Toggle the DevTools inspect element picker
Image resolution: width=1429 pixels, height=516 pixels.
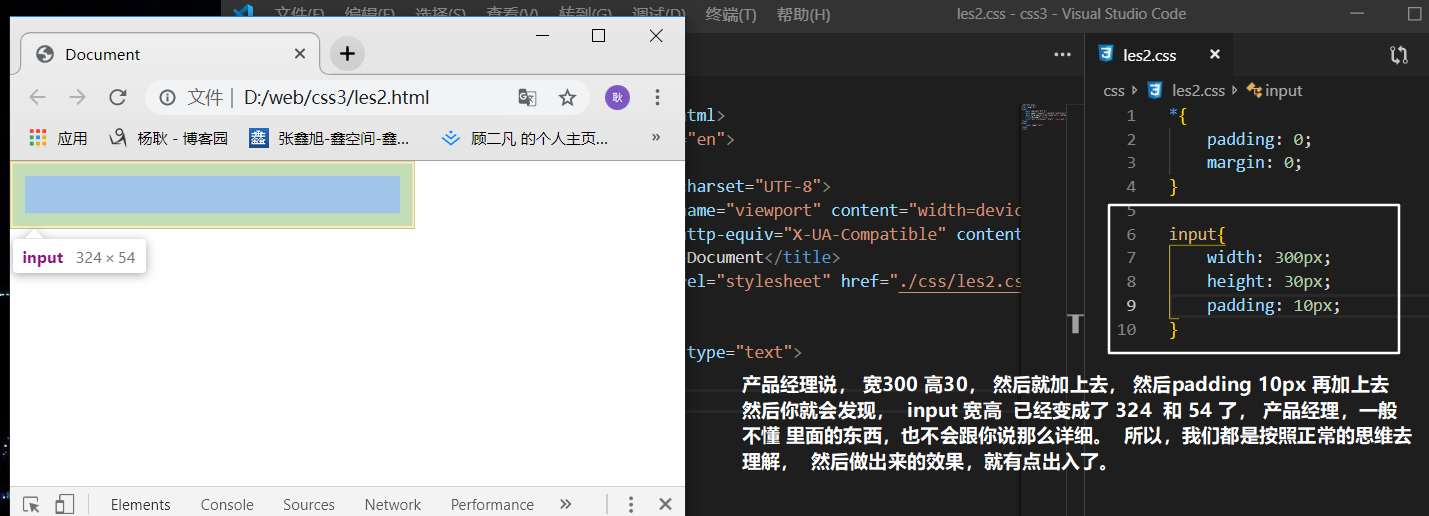(31, 504)
